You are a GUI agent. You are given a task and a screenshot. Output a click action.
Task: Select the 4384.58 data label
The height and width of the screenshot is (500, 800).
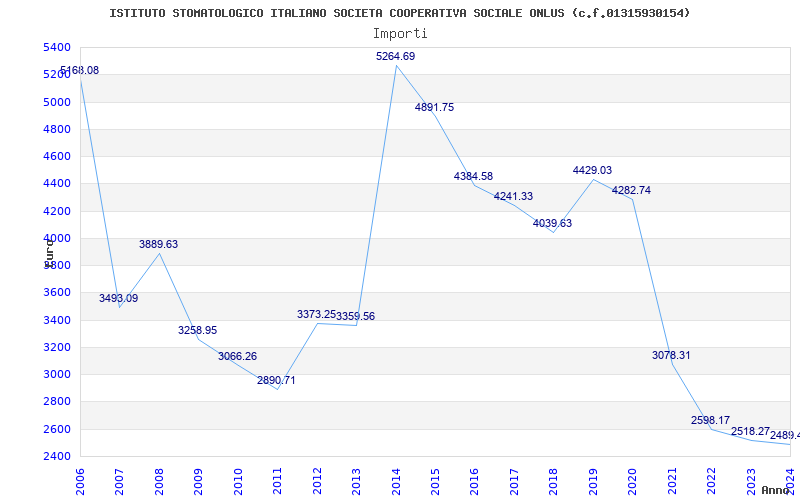pyautogui.click(x=473, y=177)
